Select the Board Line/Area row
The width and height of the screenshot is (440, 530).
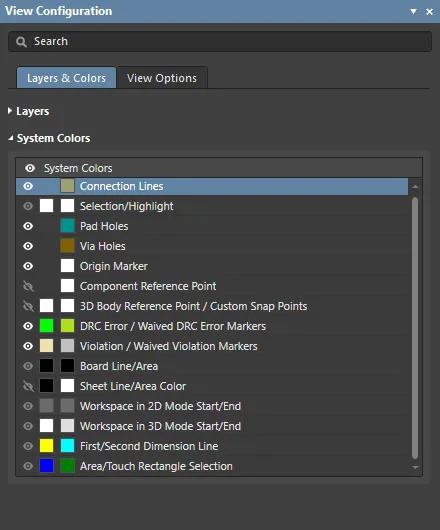click(x=212, y=366)
